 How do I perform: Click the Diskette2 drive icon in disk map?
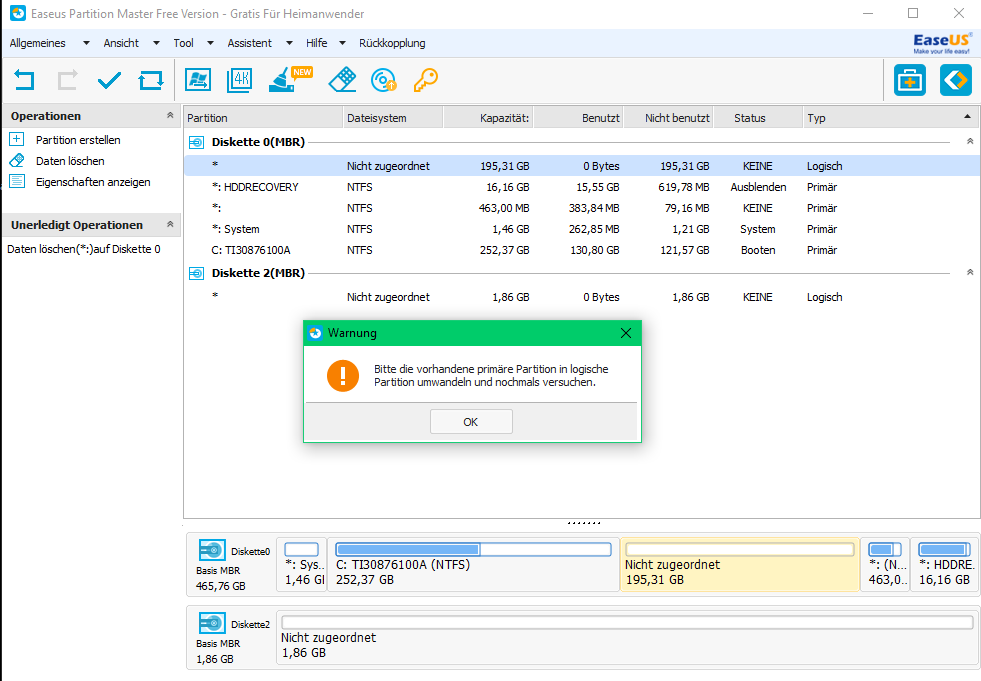[x=212, y=623]
